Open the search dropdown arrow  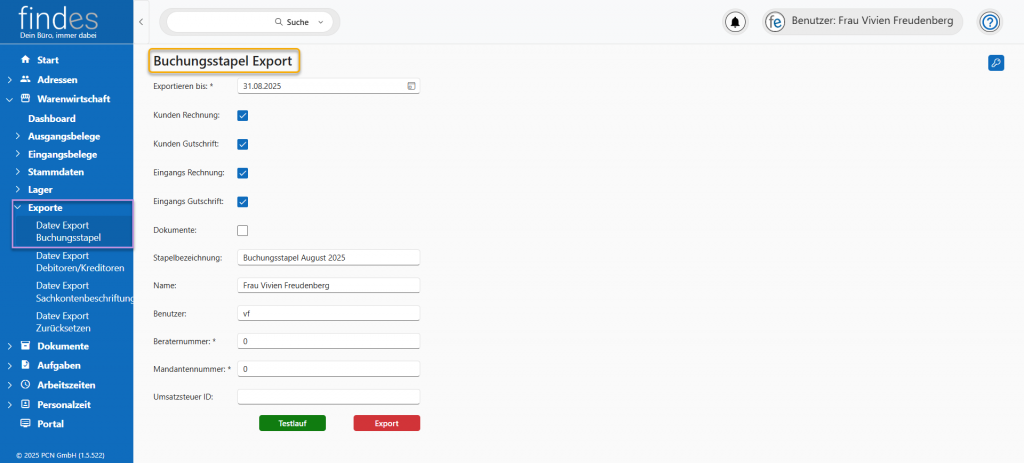pyautogui.click(x=320, y=22)
